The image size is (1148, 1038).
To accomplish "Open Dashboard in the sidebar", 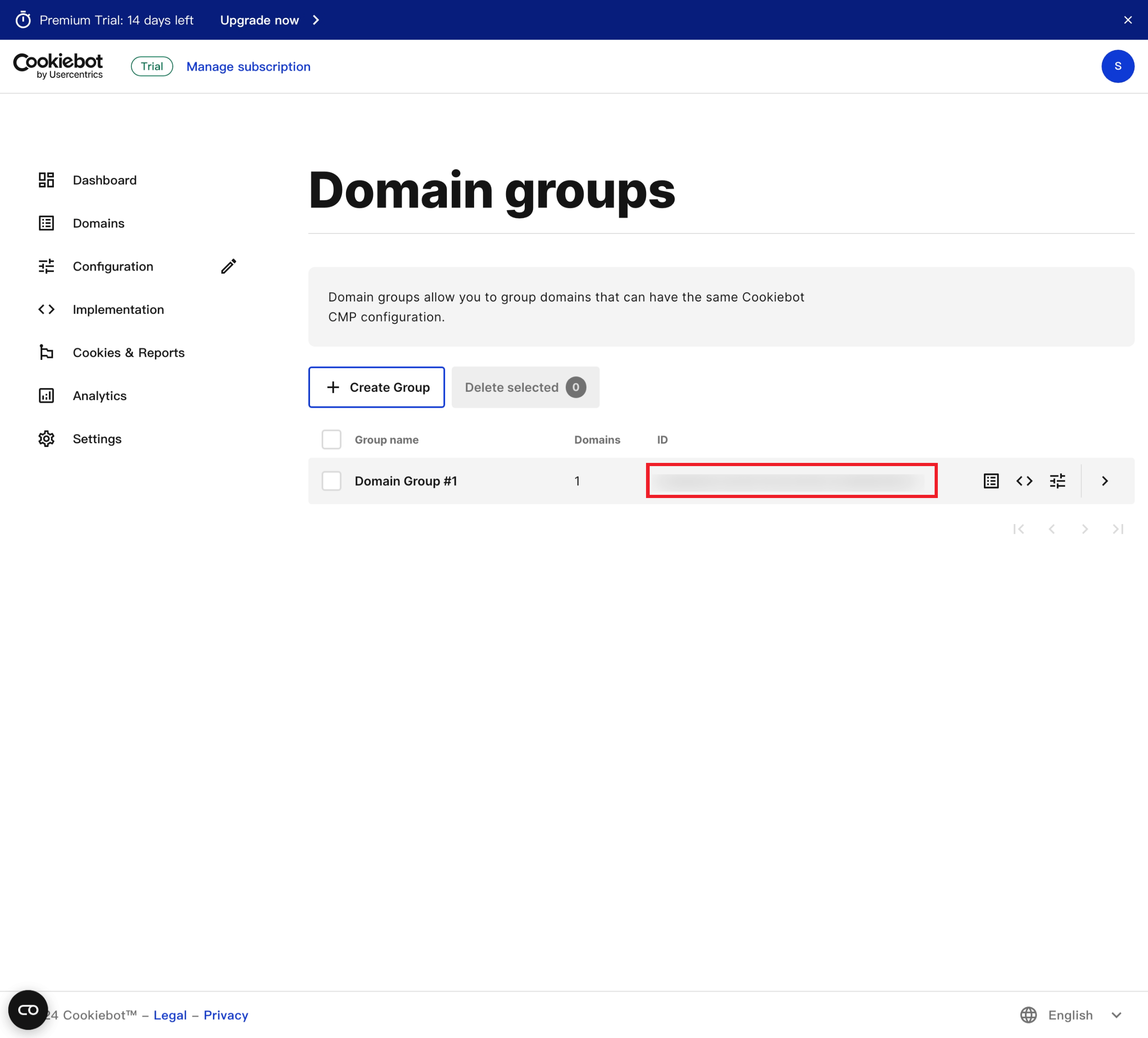I will (x=105, y=180).
